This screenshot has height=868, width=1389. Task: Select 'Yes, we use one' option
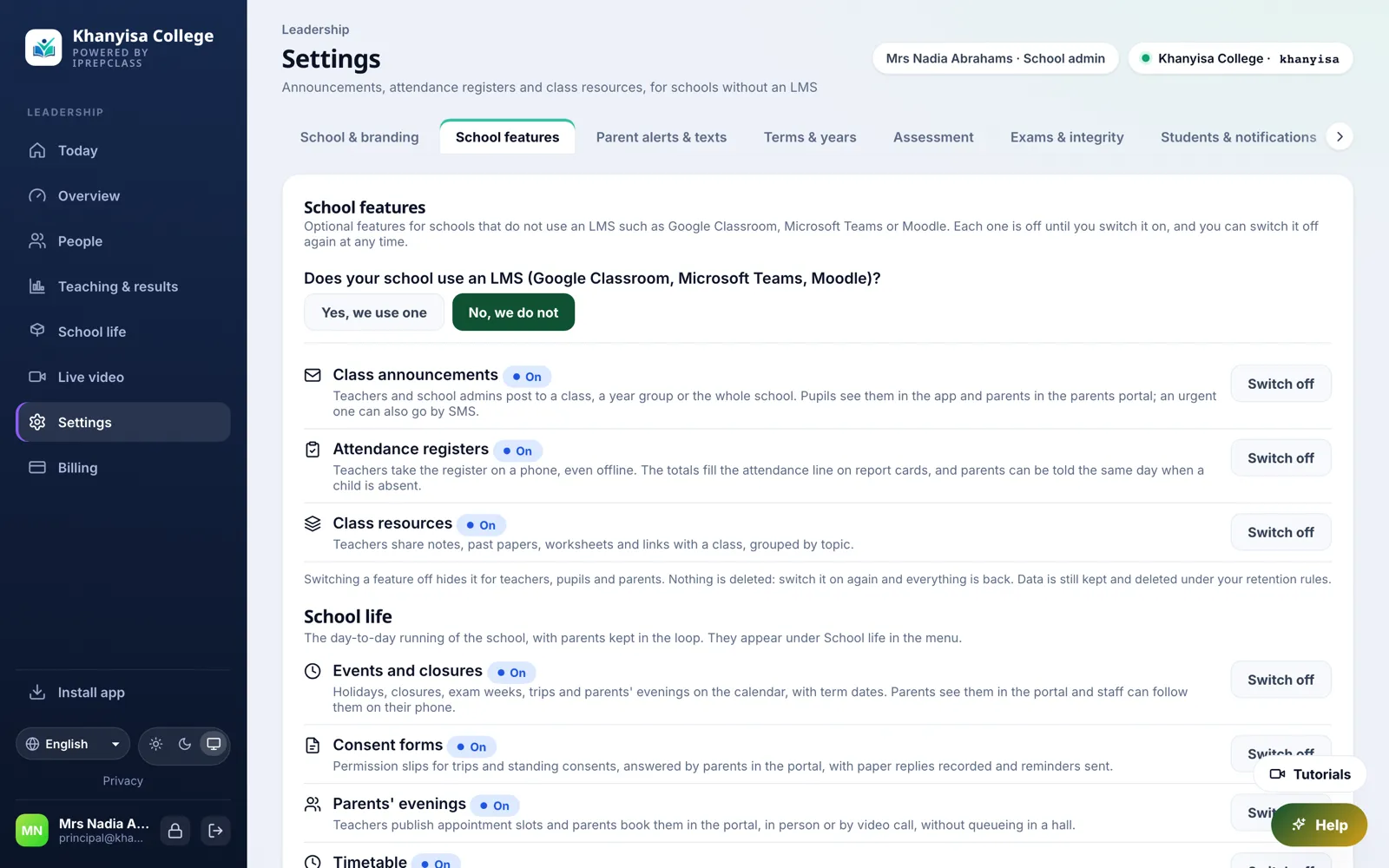[374, 312]
